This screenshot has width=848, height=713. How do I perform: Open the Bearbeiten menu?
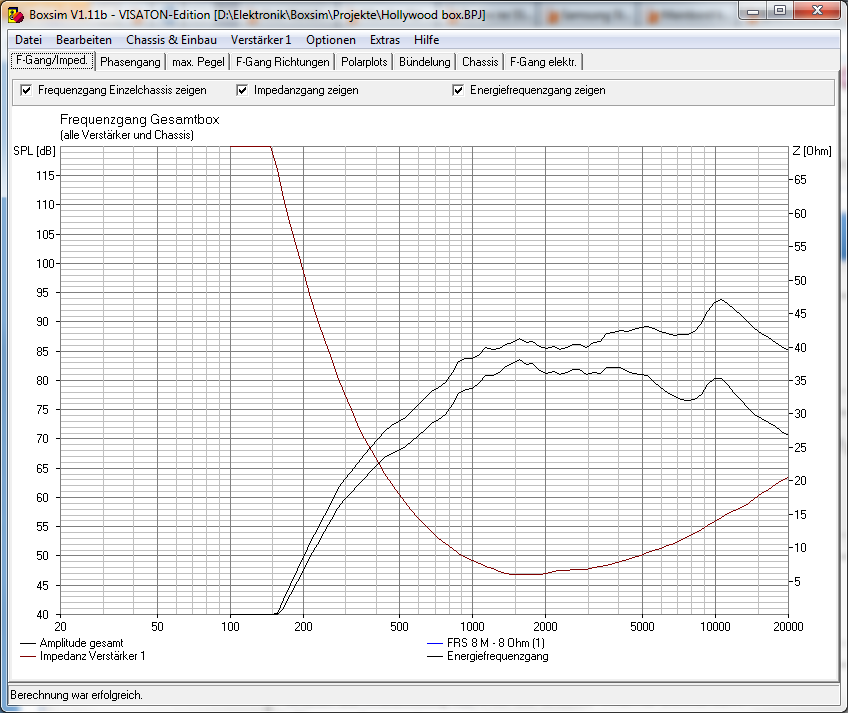84,40
